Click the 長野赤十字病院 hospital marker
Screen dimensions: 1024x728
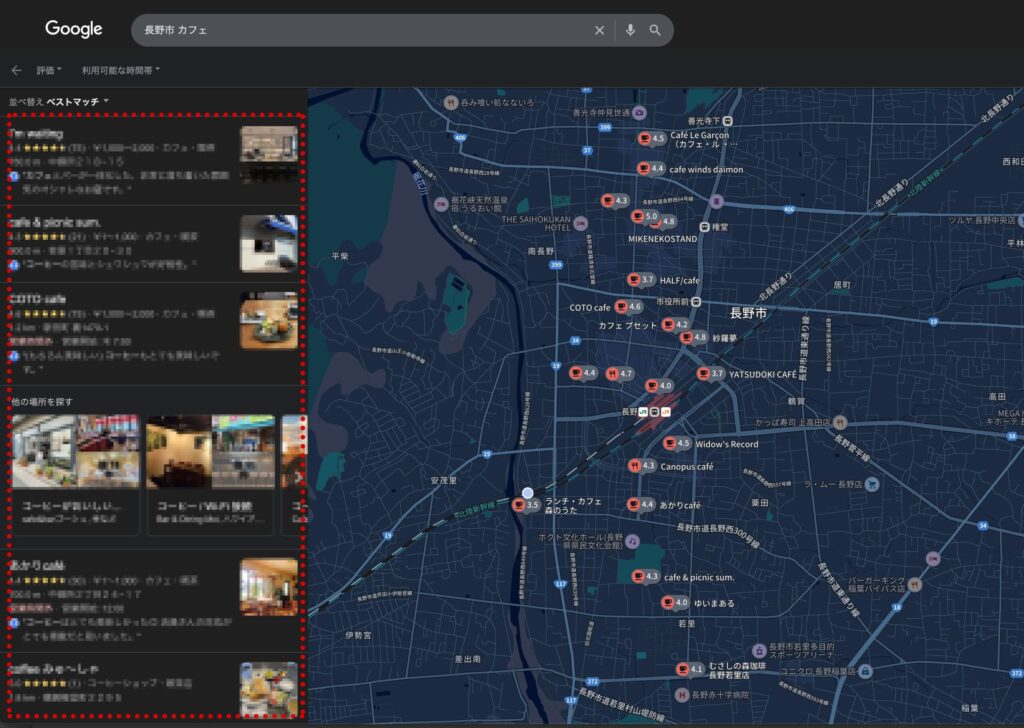click(x=682, y=695)
